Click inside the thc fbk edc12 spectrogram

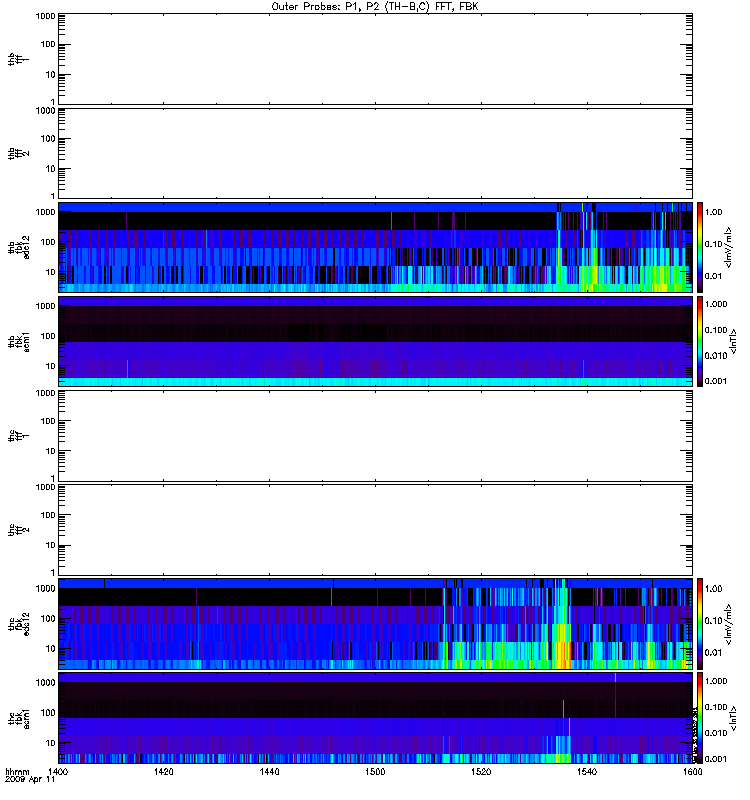[375, 624]
